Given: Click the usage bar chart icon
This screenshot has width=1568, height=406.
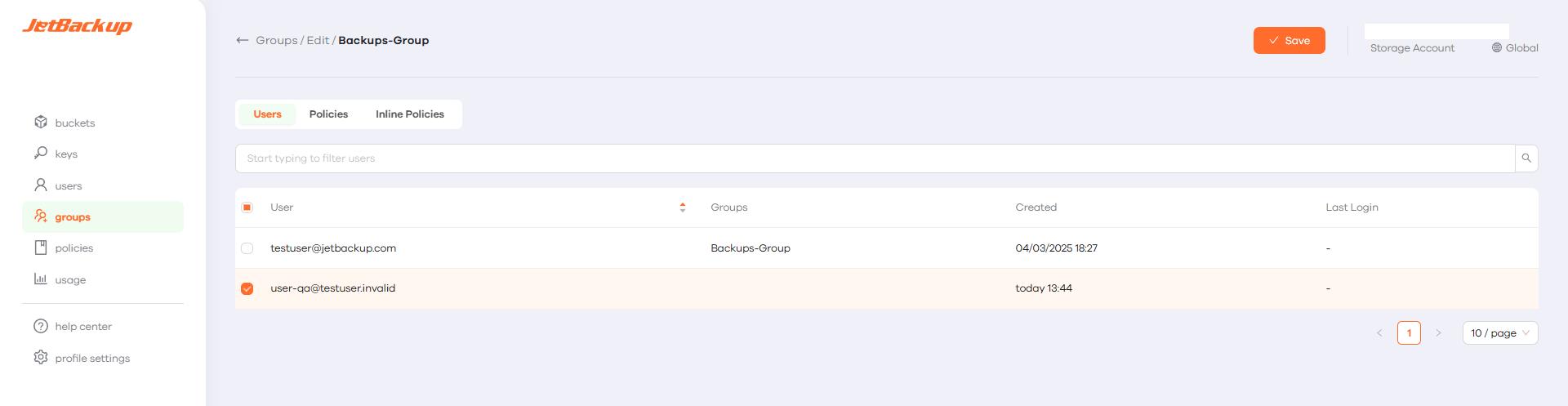Looking at the screenshot, I should coord(41,279).
